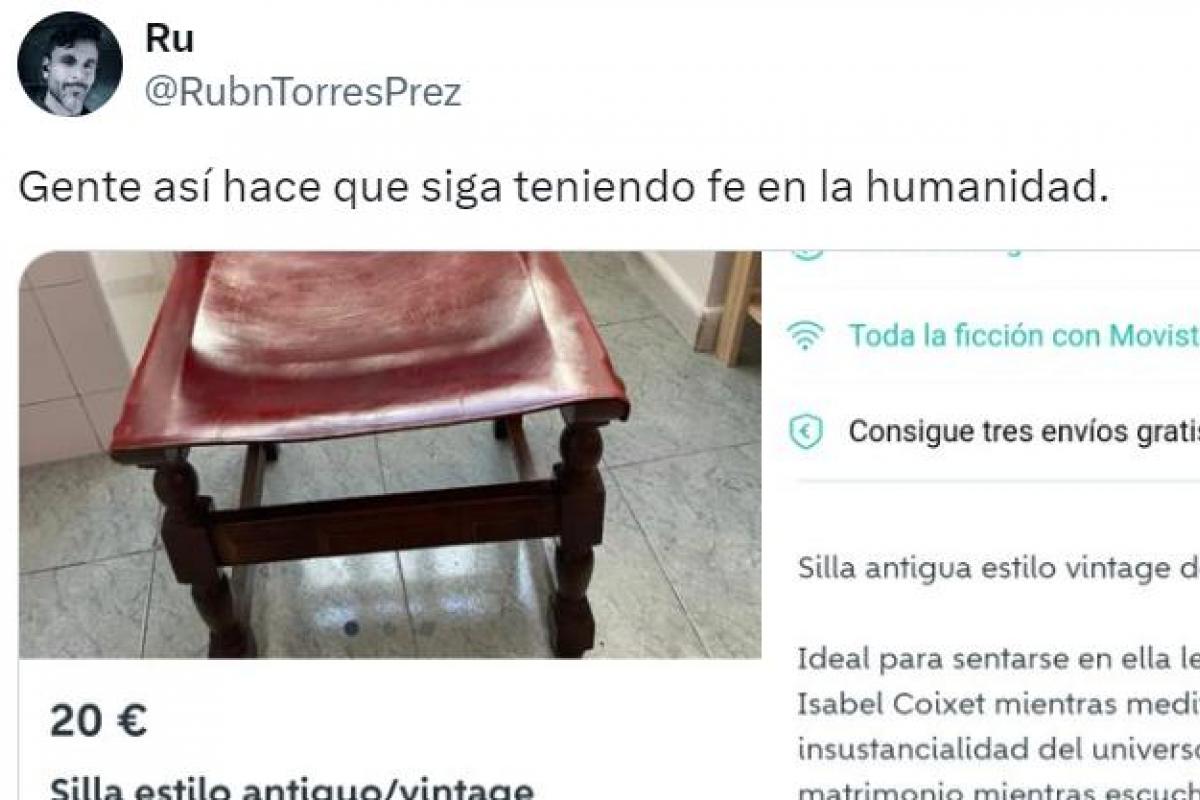Screen dimensions: 1200x800
Task: Open the display name Ru
Action: click(x=170, y=39)
